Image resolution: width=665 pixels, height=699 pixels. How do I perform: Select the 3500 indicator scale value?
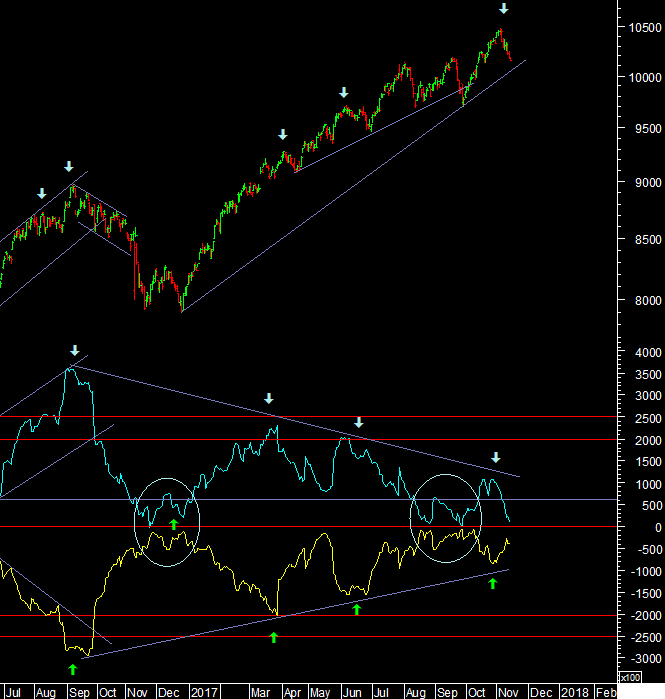[x=648, y=374]
